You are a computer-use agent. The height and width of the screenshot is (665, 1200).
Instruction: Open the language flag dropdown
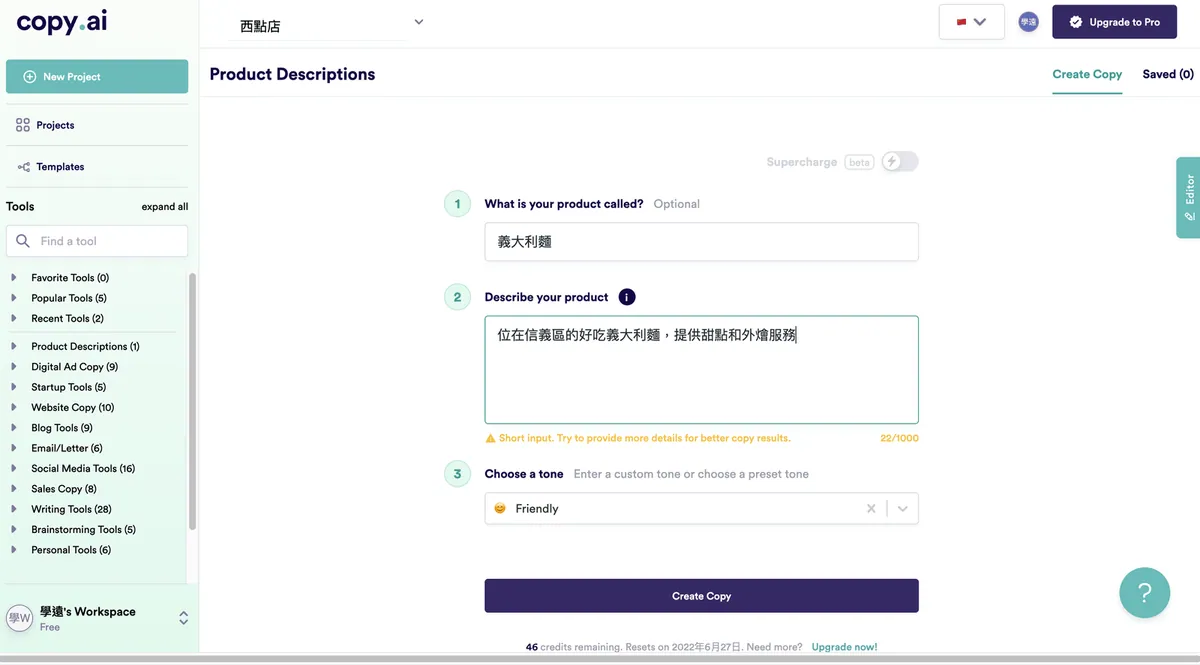pyautogui.click(x=971, y=22)
